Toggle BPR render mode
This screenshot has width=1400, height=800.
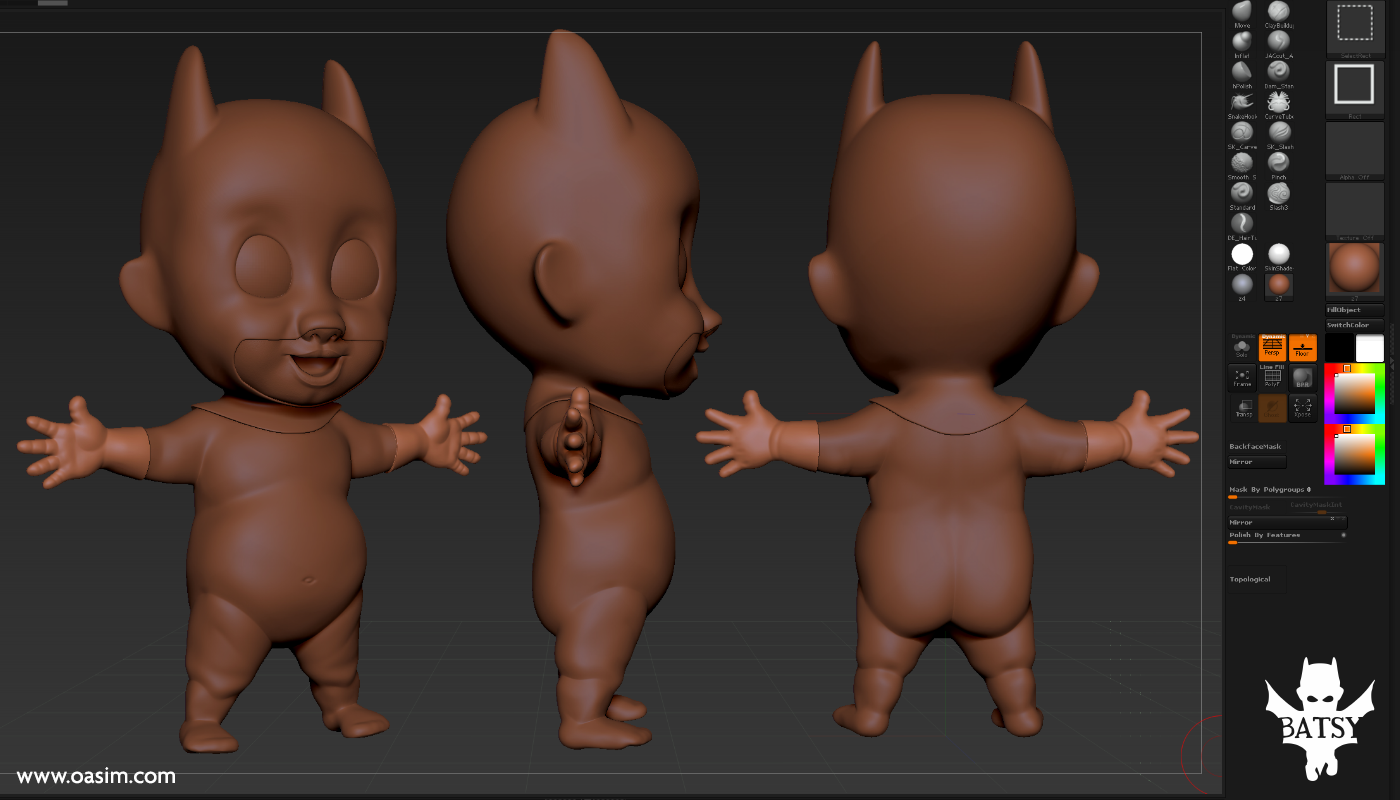pos(1303,378)
